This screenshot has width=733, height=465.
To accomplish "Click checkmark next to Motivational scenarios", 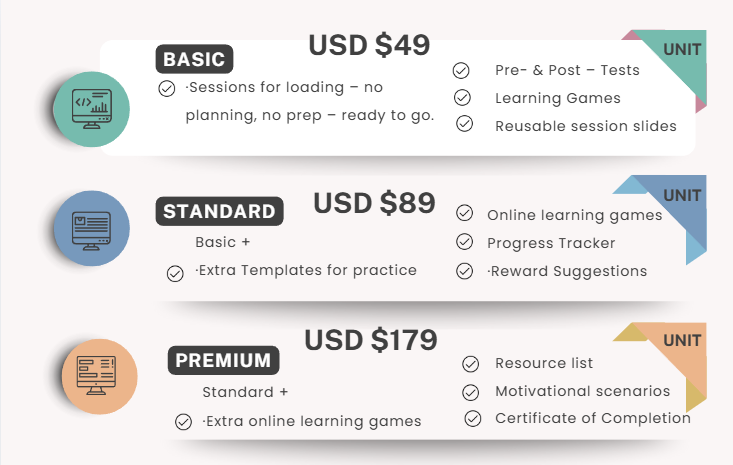I will point(472,392).
